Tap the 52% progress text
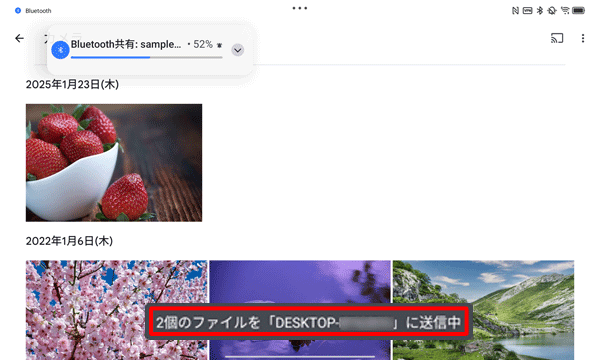Image resolution: width=600 pixels, height=360 pixels. click(x=203, y=44)
